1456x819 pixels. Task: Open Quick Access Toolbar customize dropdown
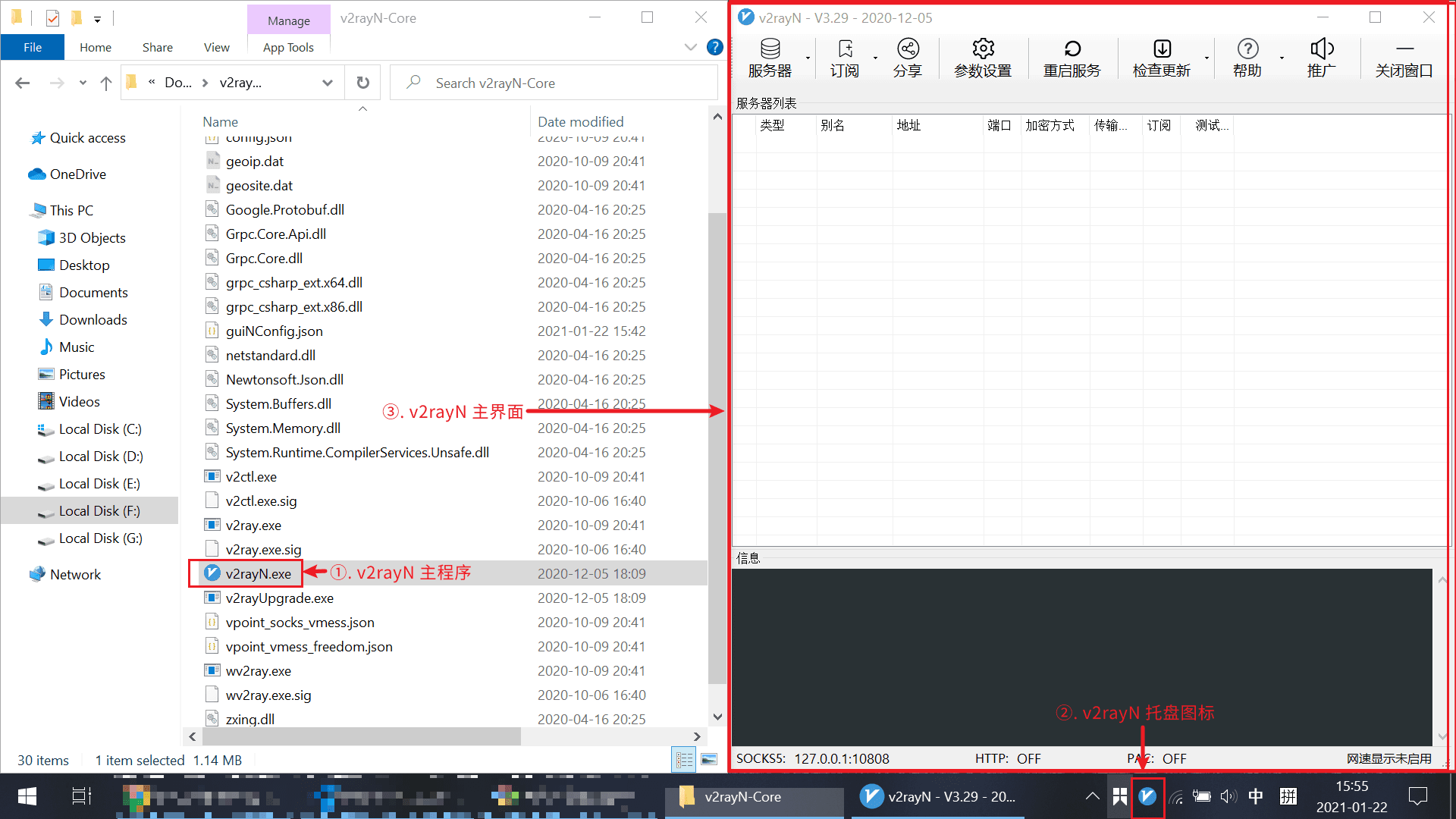coord(97,18)
